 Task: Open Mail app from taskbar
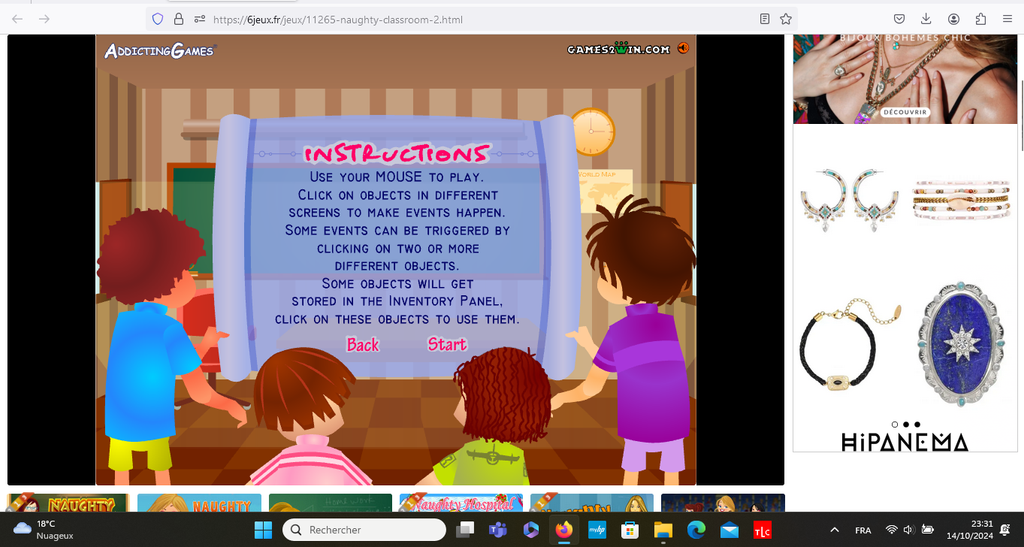click(729, 529)
